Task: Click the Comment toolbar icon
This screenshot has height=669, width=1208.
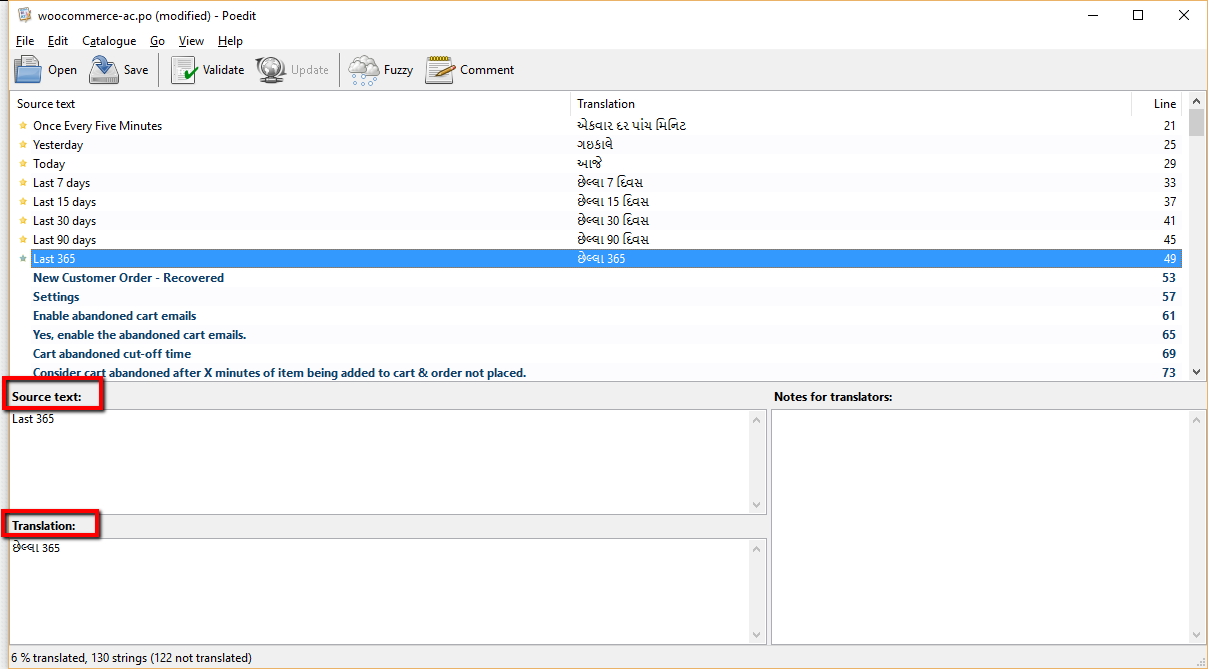Action: 440,70
